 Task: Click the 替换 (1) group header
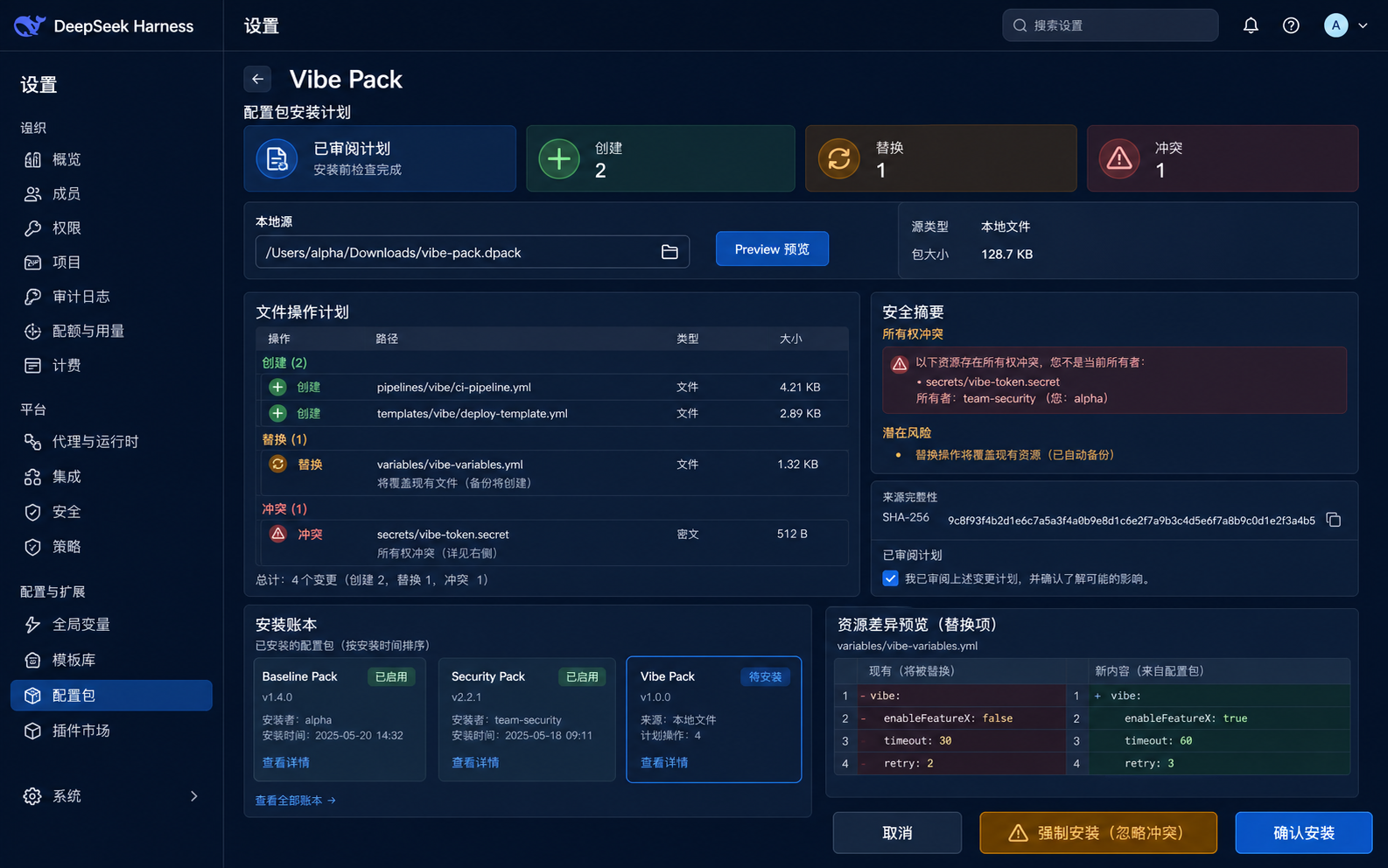(284, 439)
